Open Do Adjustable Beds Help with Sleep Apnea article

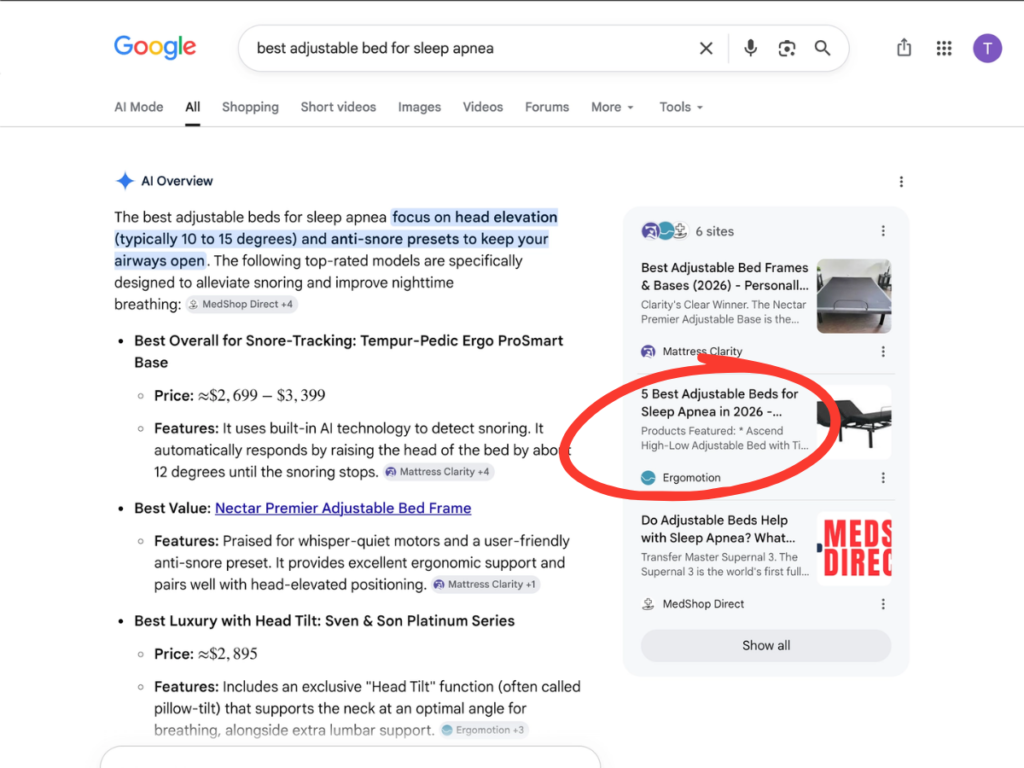click(x=718, y=529)
